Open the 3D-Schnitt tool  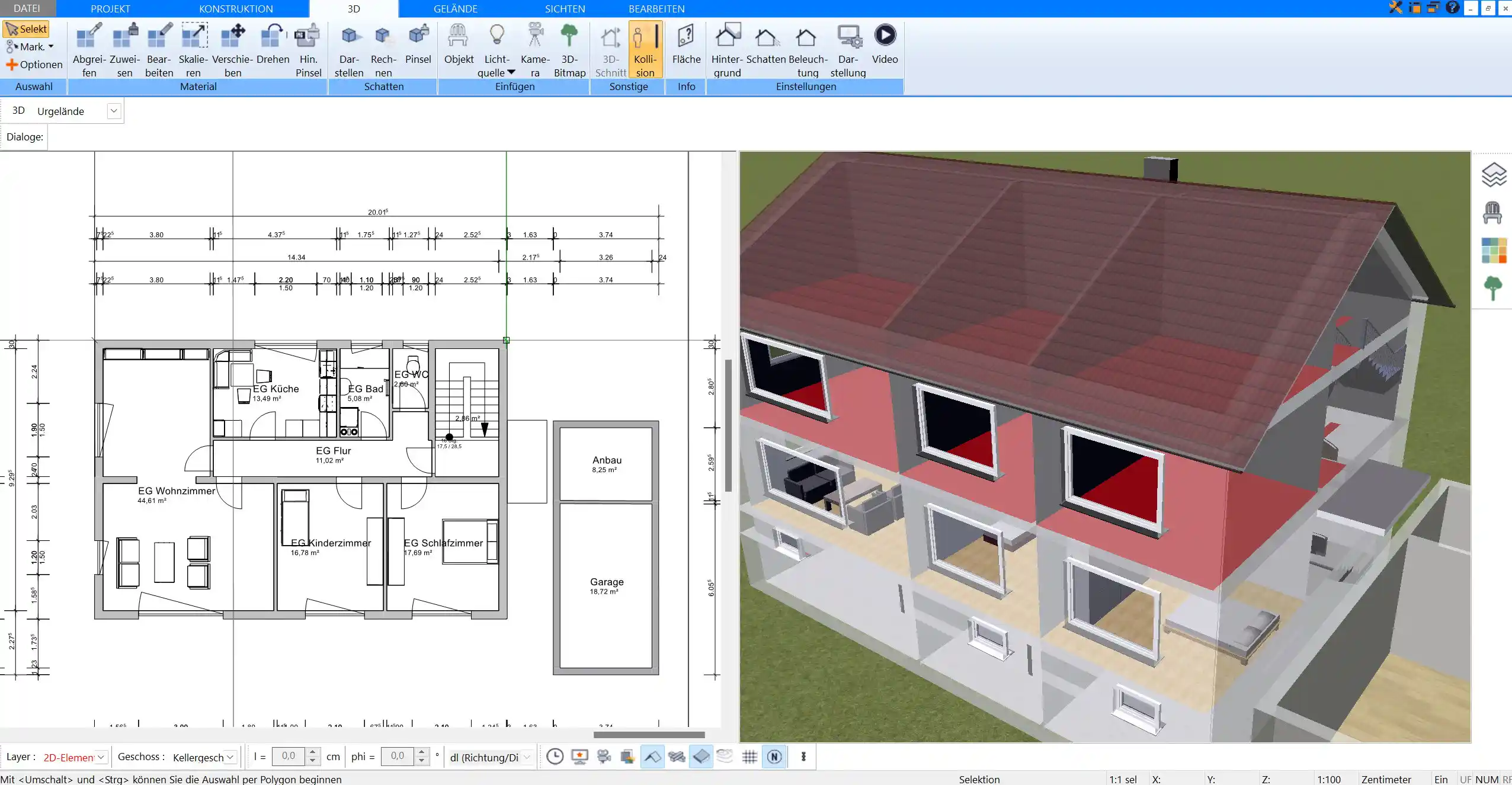(x=610, y=50)
